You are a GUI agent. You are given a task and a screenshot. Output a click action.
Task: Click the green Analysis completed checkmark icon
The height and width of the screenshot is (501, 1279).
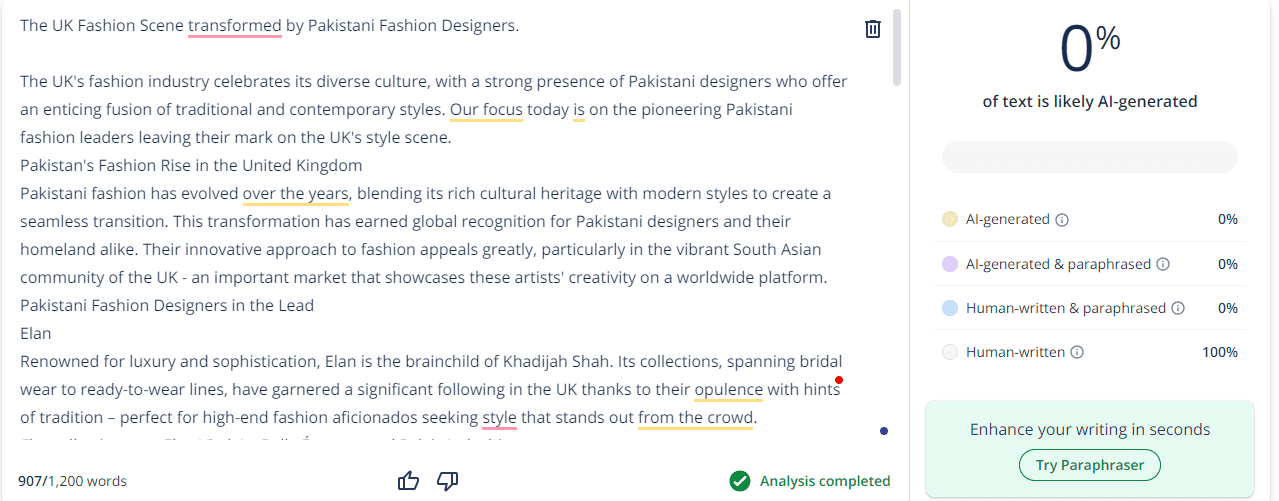click(x=740, y=481)
